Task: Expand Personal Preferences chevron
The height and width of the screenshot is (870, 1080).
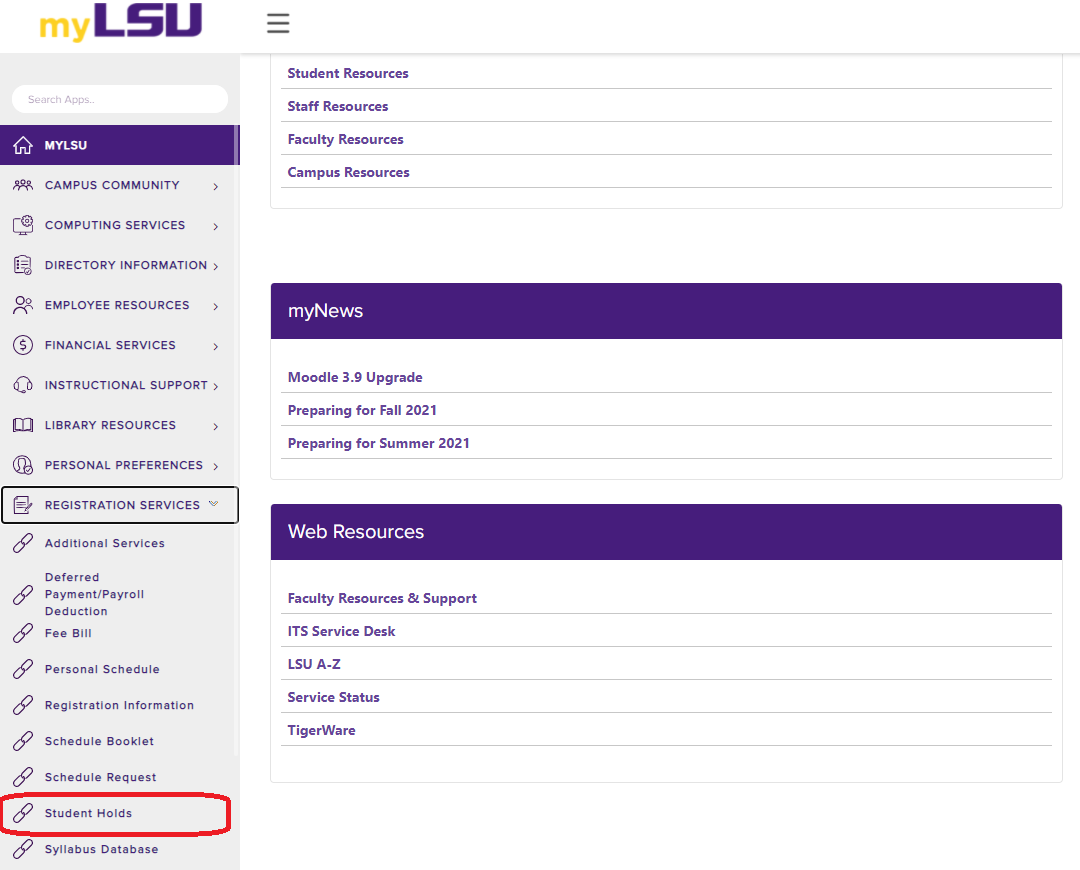Action: (x=216, y=466)
